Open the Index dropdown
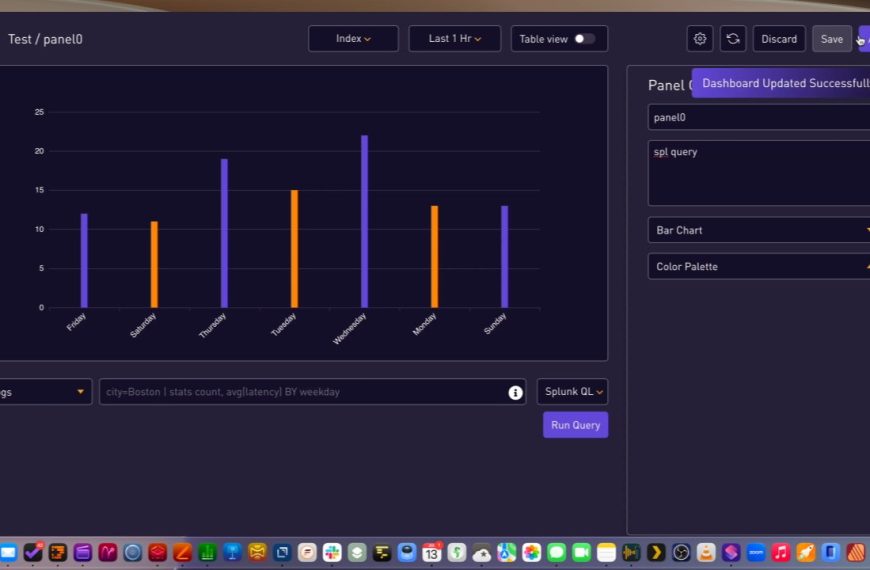 pyautogui.click(x=353, y=39)
